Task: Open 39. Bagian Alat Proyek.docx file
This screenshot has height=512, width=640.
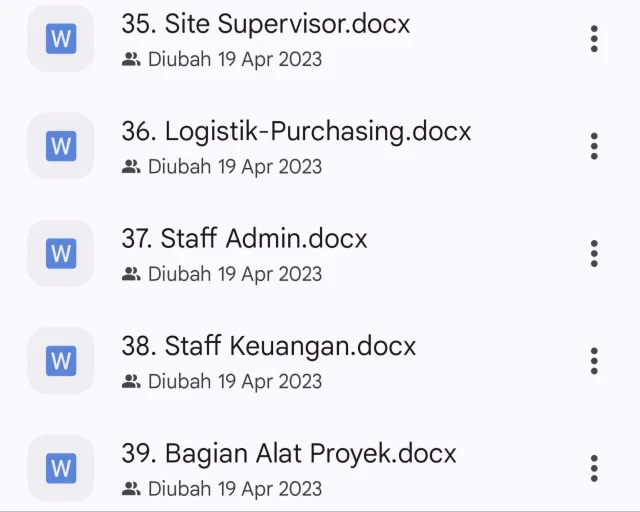Action: click(x=289, y=453)
